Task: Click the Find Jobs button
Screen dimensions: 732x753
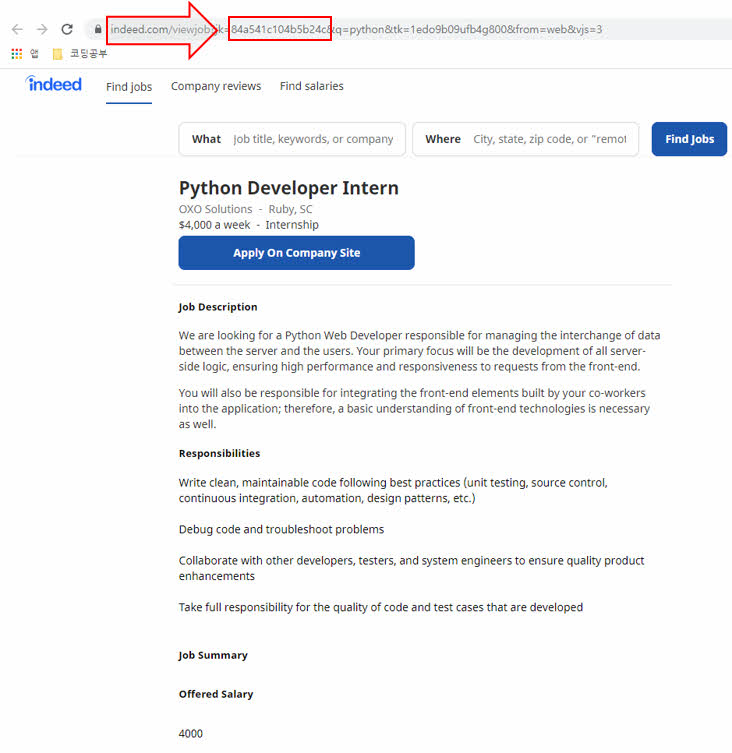Action: [x=689, y=139]
